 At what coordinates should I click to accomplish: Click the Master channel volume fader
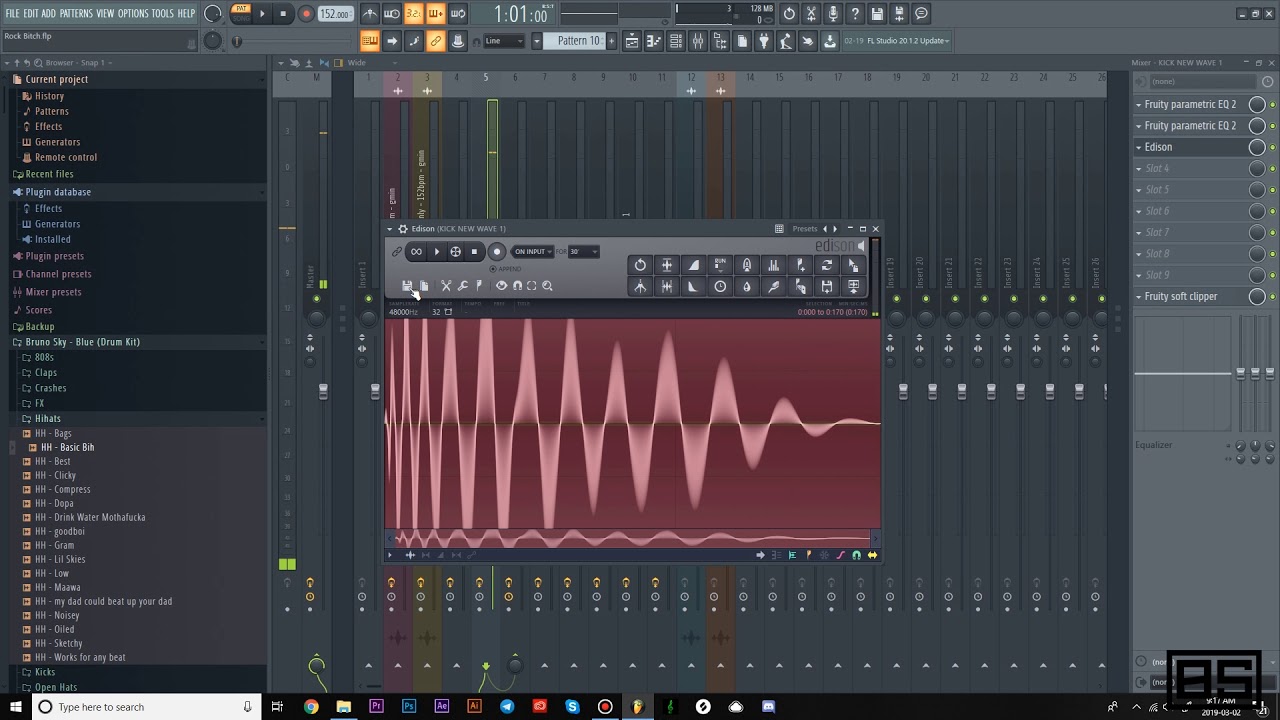(322, 391)
